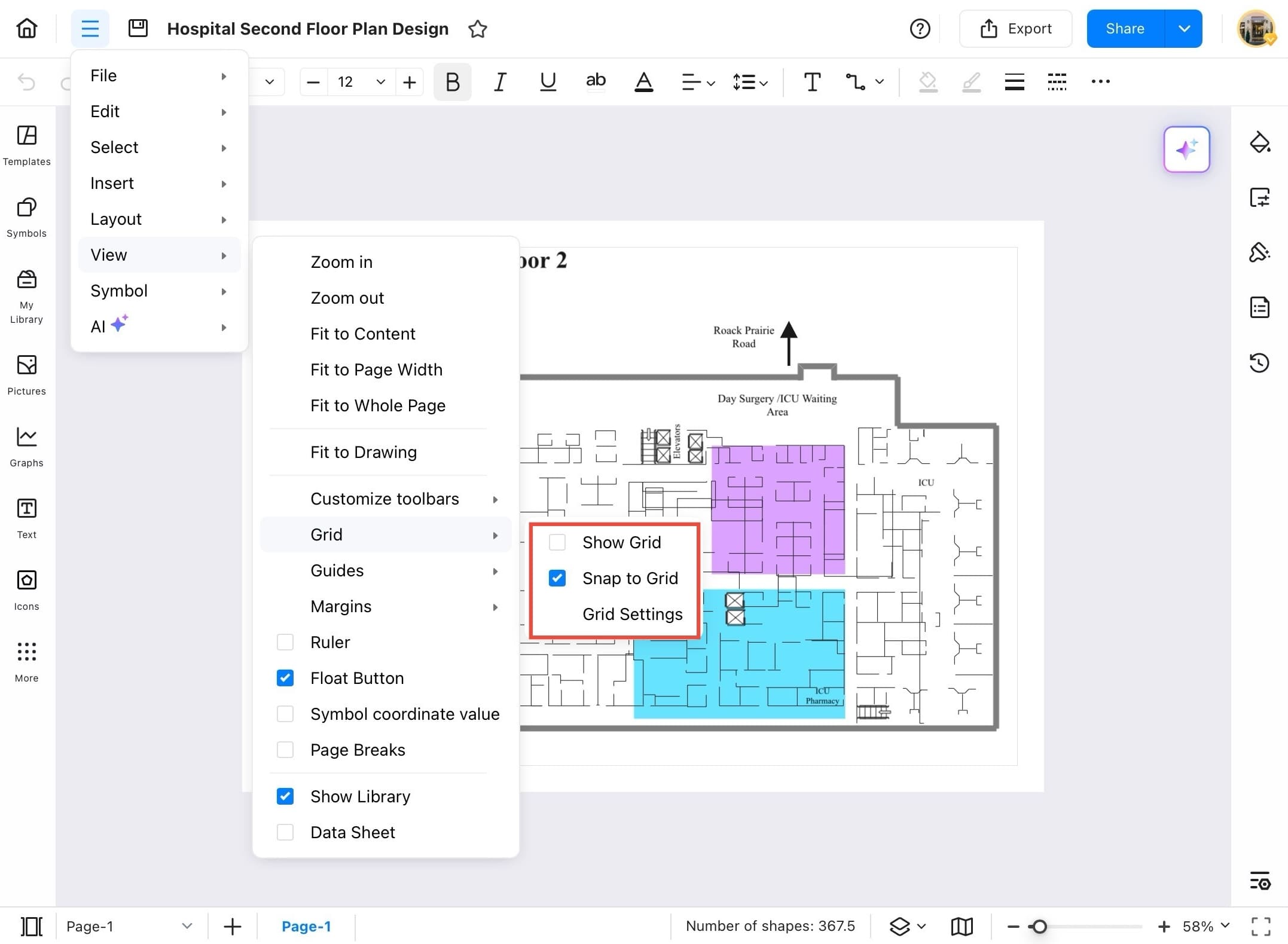This screenshot has height=944, width=1288.
Task: Open the Symbols panel
Action: click(26, 217)
